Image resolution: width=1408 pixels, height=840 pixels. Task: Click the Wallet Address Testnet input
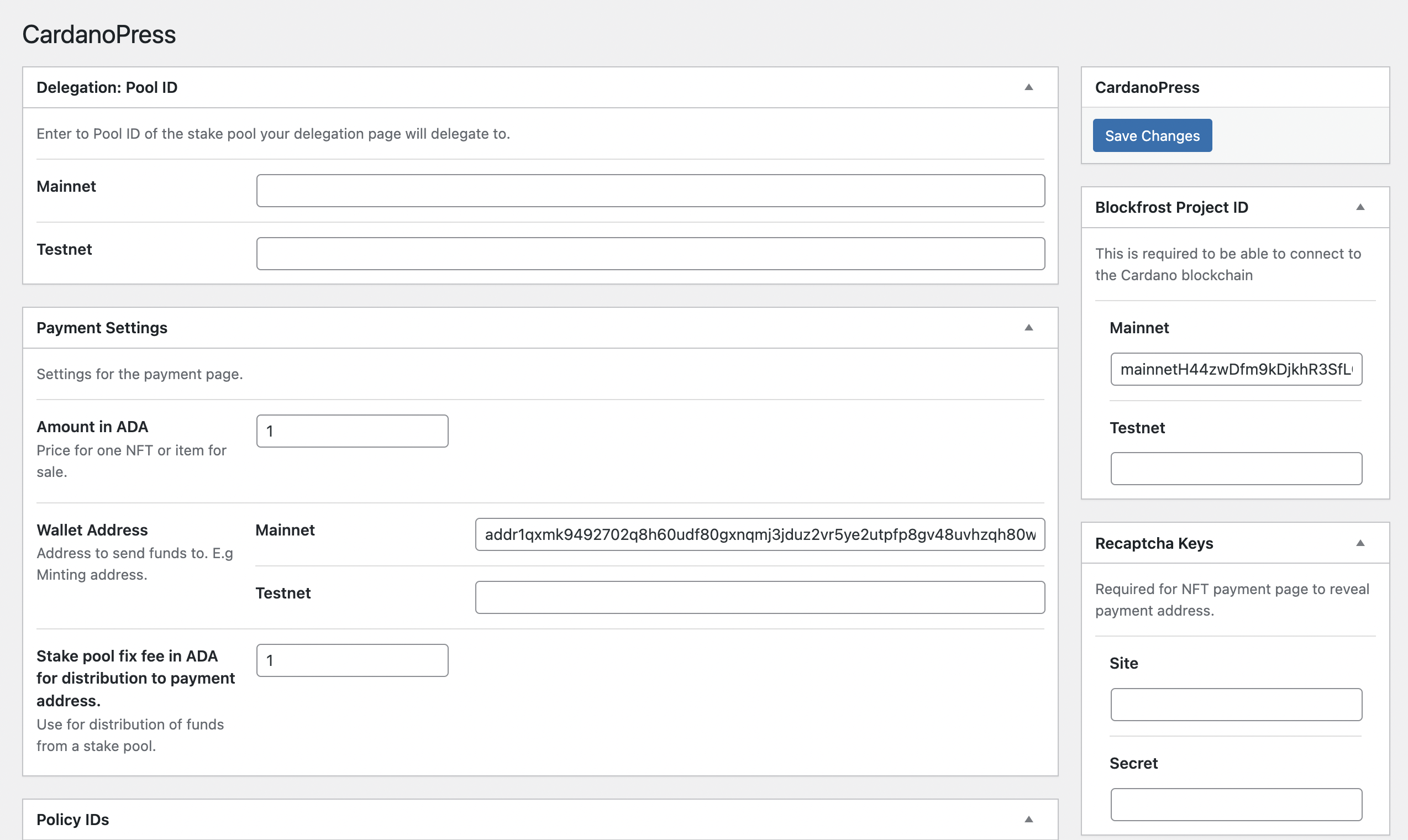click(x=760, y=597)
